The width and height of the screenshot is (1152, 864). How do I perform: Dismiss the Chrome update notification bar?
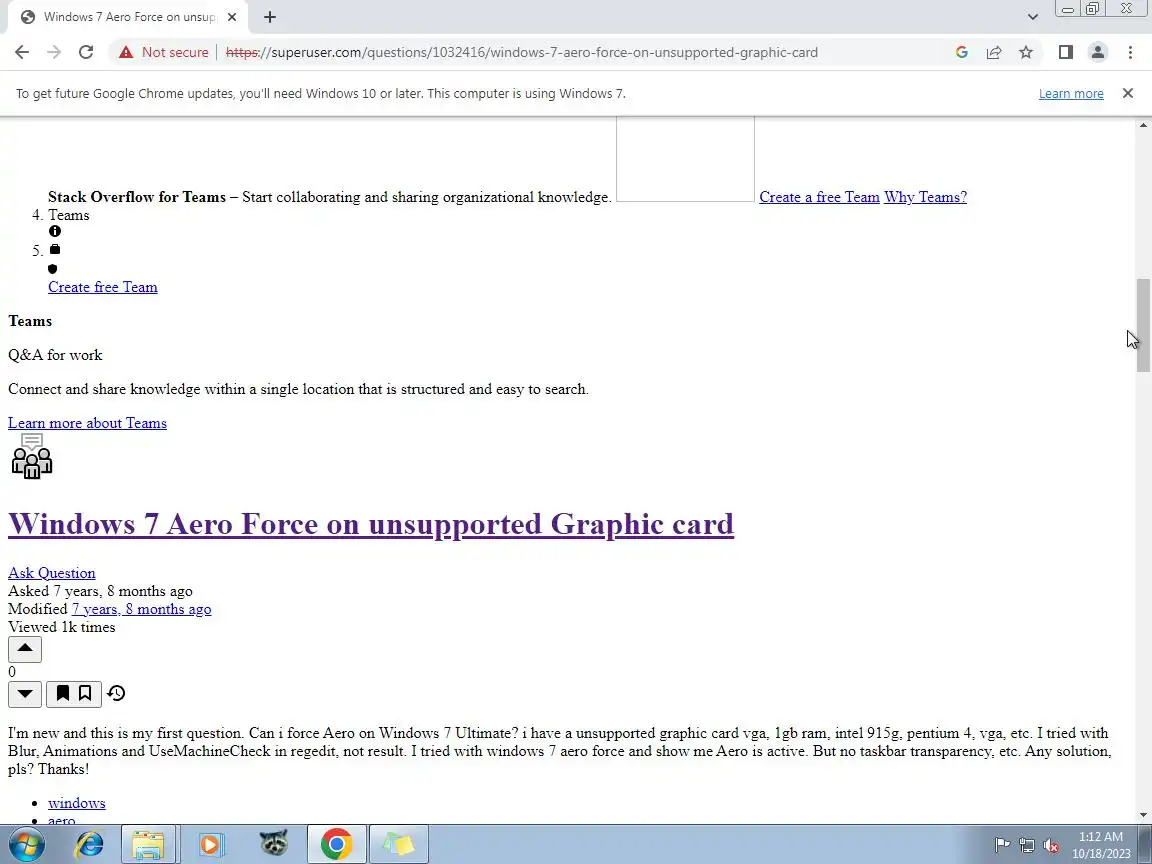[1128, 93]
